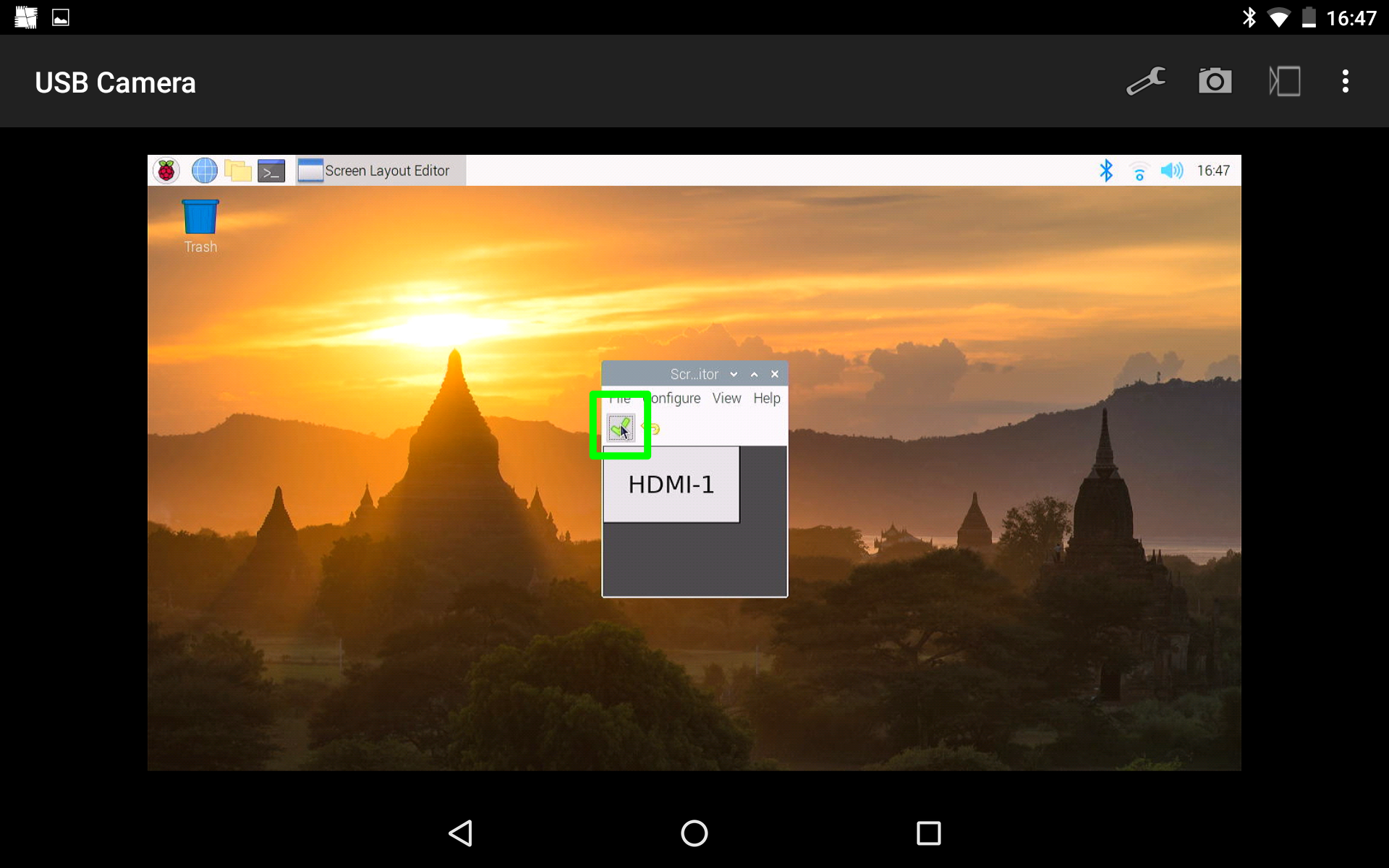Launch the globe web browser icon
The width and height of the screenshot is (1389, 868).
tap(204, 171)
